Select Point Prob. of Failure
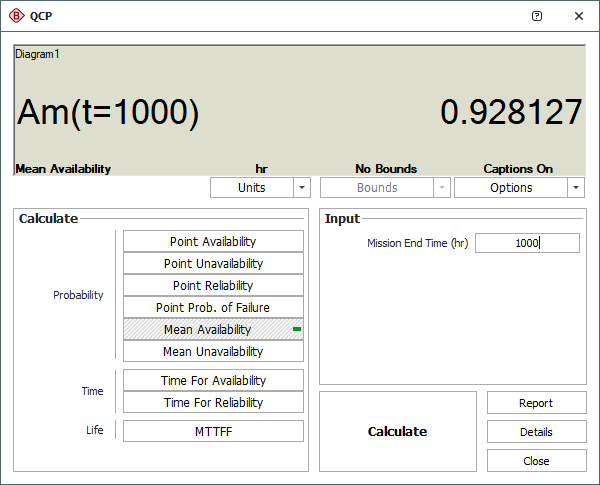This screenshot has height=485, width=600. tap(213, 307)
